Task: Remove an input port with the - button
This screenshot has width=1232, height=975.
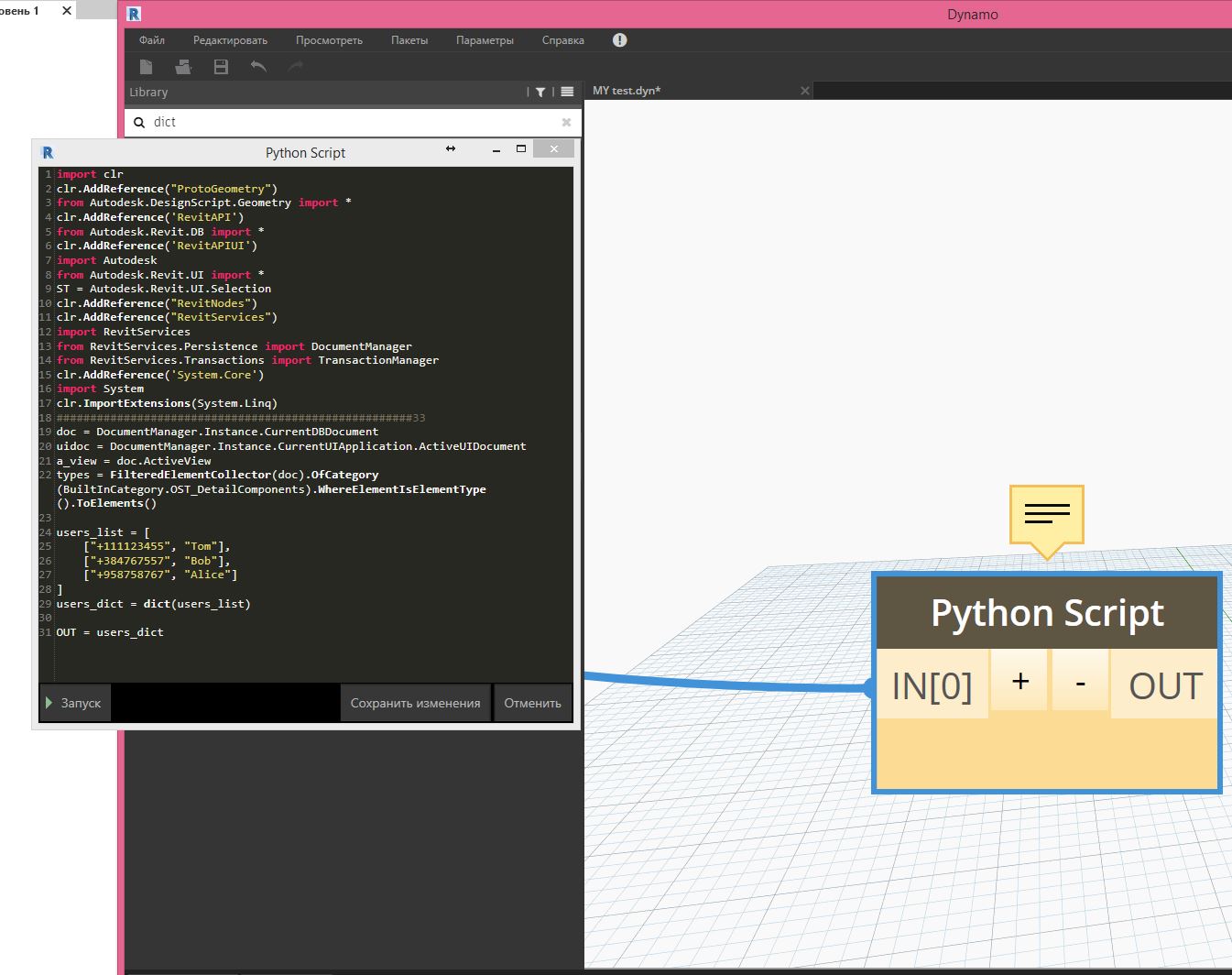Action: (x=1081, y=681)
